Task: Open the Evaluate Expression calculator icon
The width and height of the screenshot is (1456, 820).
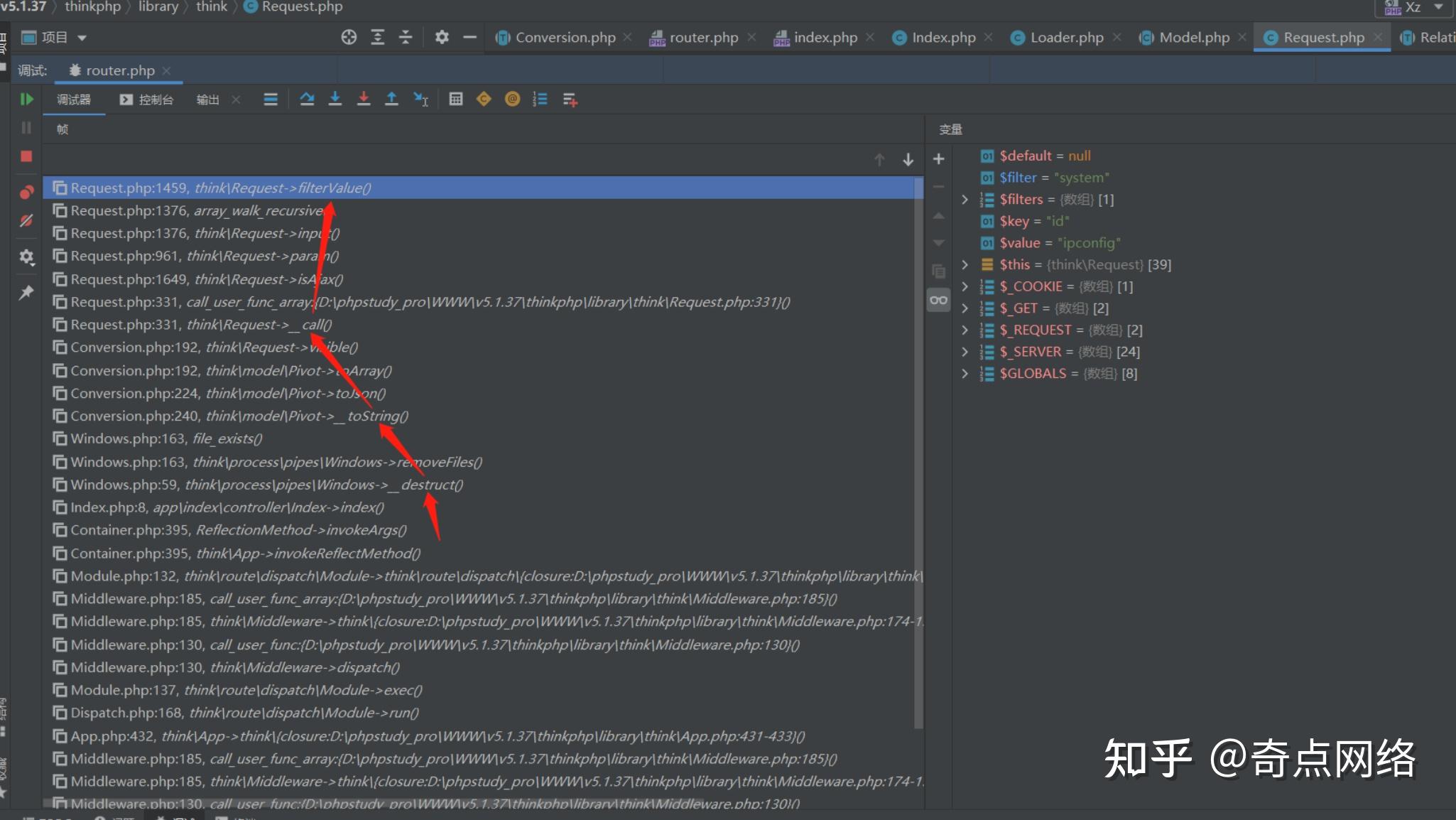Action: coord(455,99)
